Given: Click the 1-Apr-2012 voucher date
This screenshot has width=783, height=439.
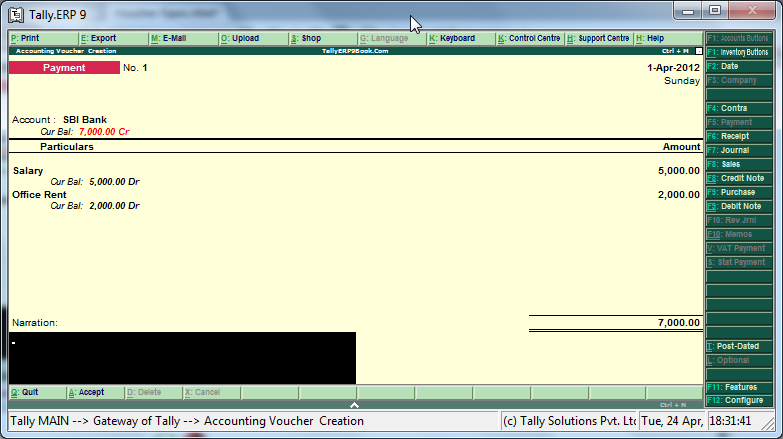Looking at the screenshot, I should pos(674,68).
